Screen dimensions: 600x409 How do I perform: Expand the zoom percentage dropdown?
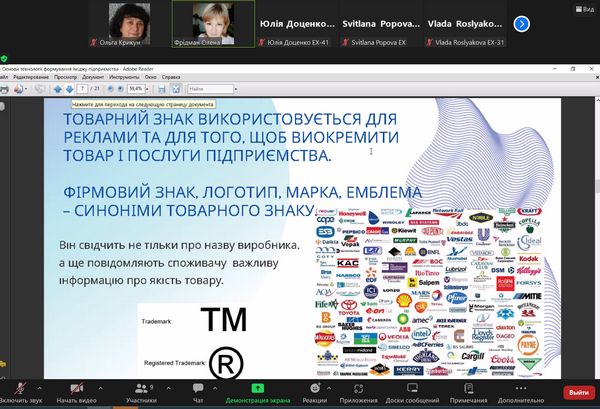pos(147,88)
